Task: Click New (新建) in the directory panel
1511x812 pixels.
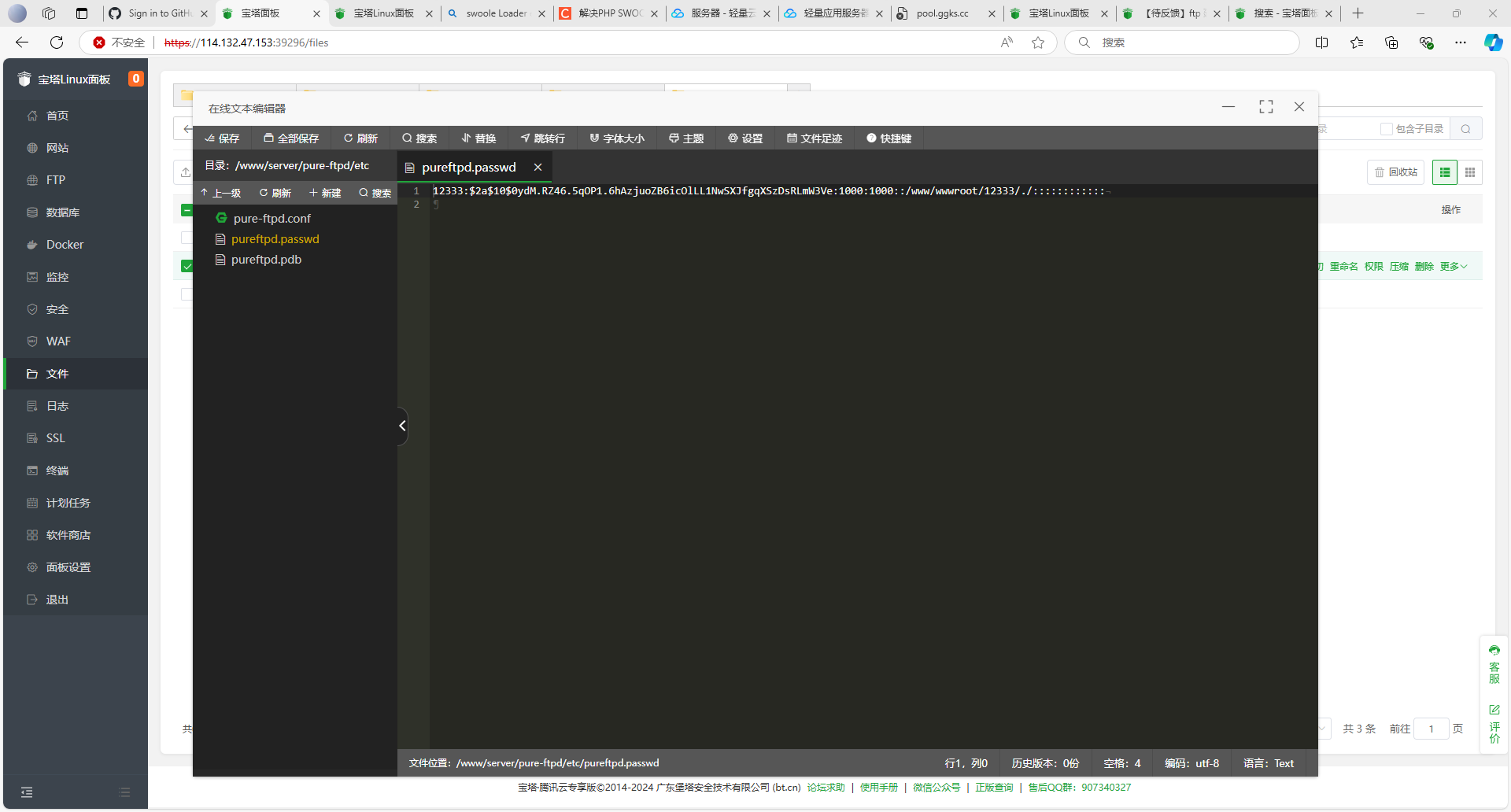Action: [x=325, y=193]
